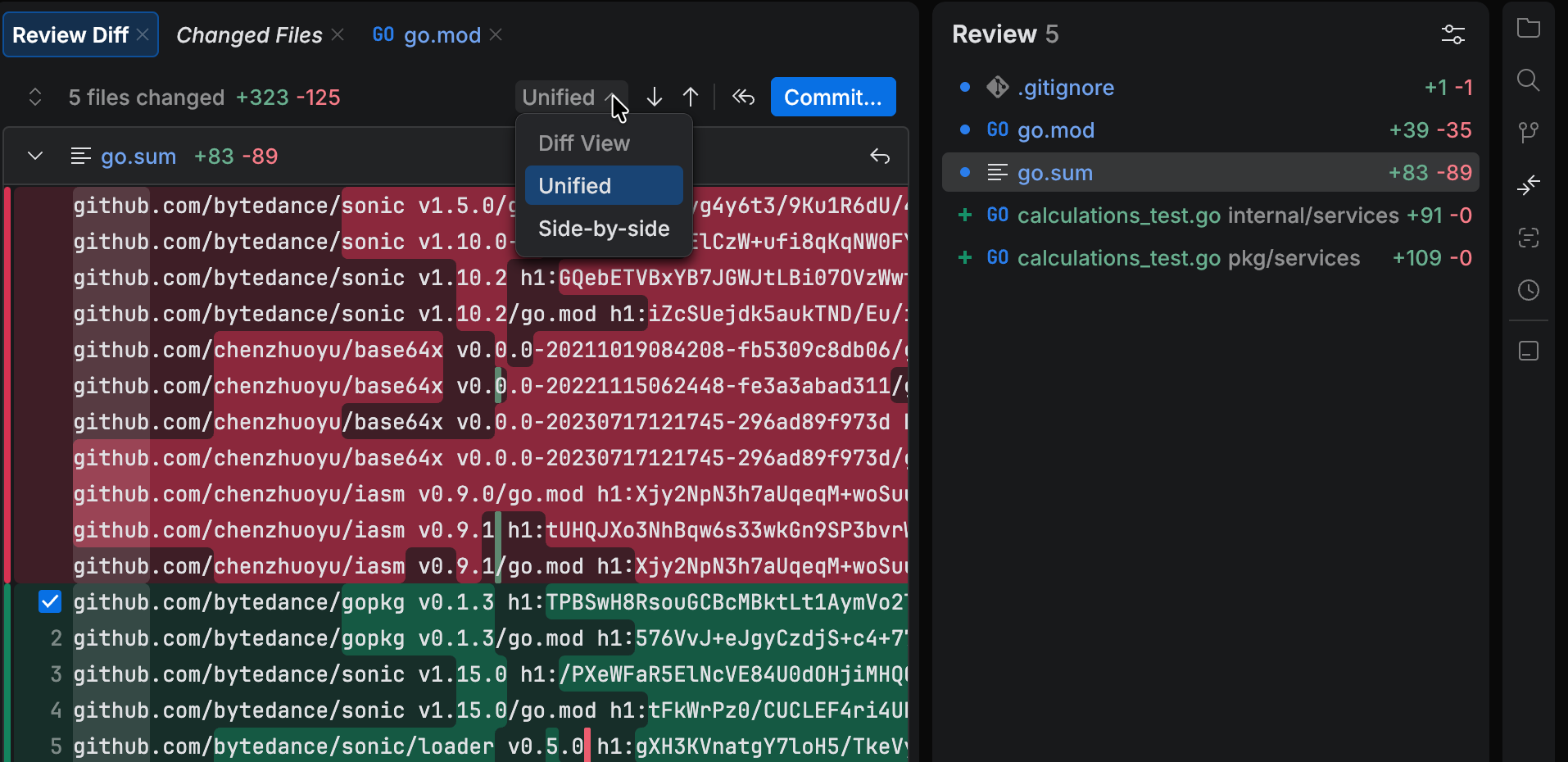Open the Git branches sidebar icon
The width and height of the screenshot is (1568, 762).
[1529, 133]
